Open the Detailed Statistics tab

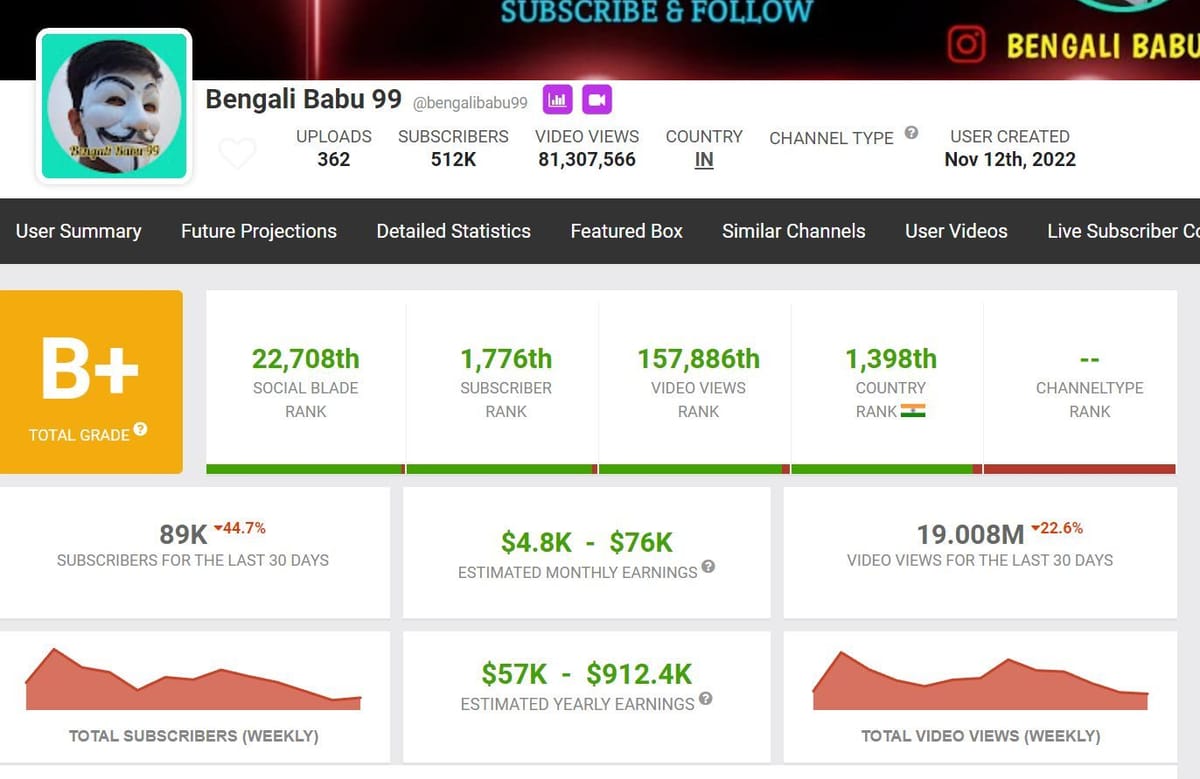(453, 231)
